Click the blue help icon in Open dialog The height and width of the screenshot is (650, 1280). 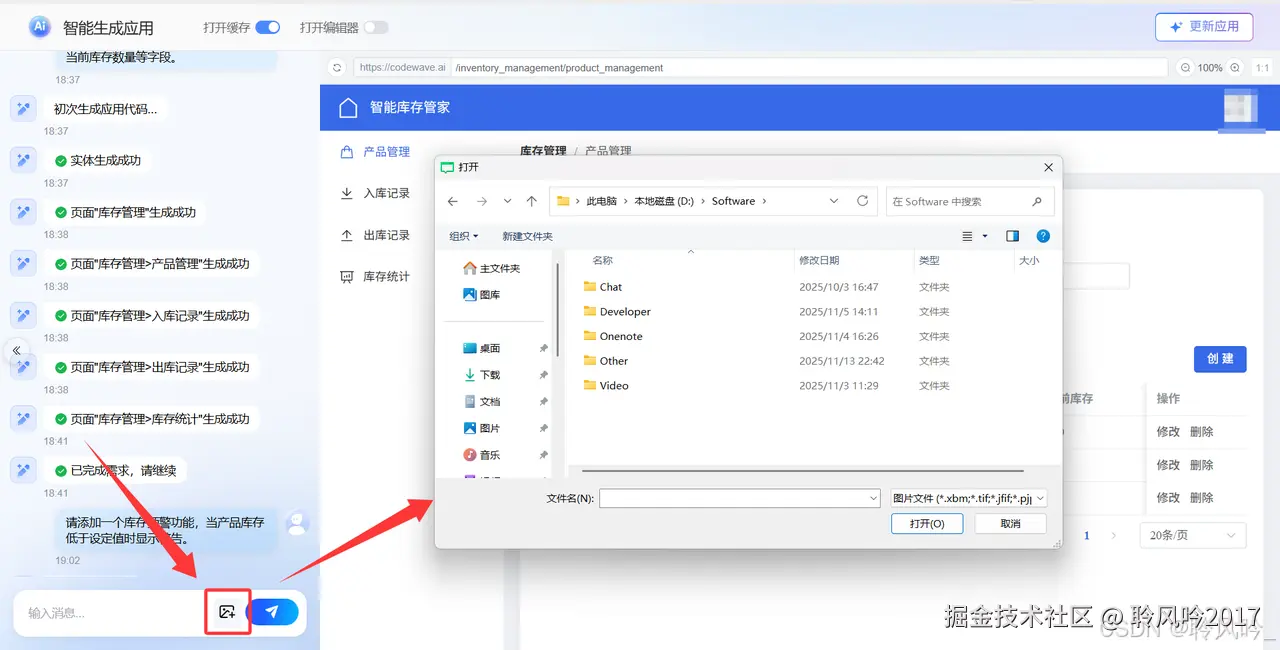pos(1043,235)
